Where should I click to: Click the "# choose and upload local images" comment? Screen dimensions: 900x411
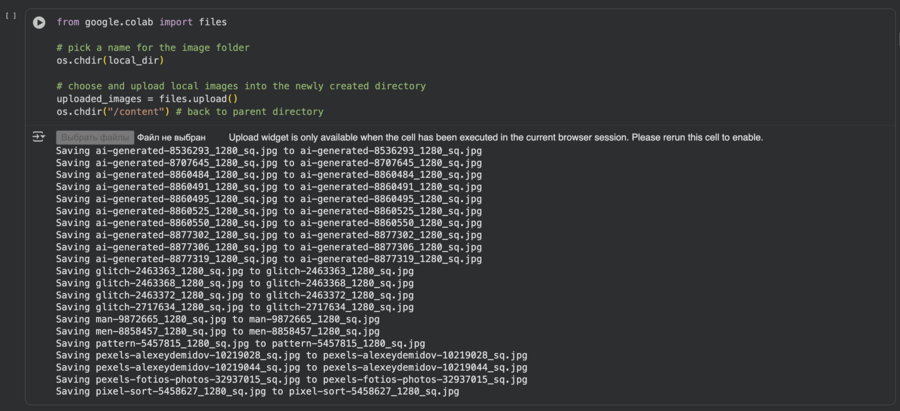coord(240,86)
